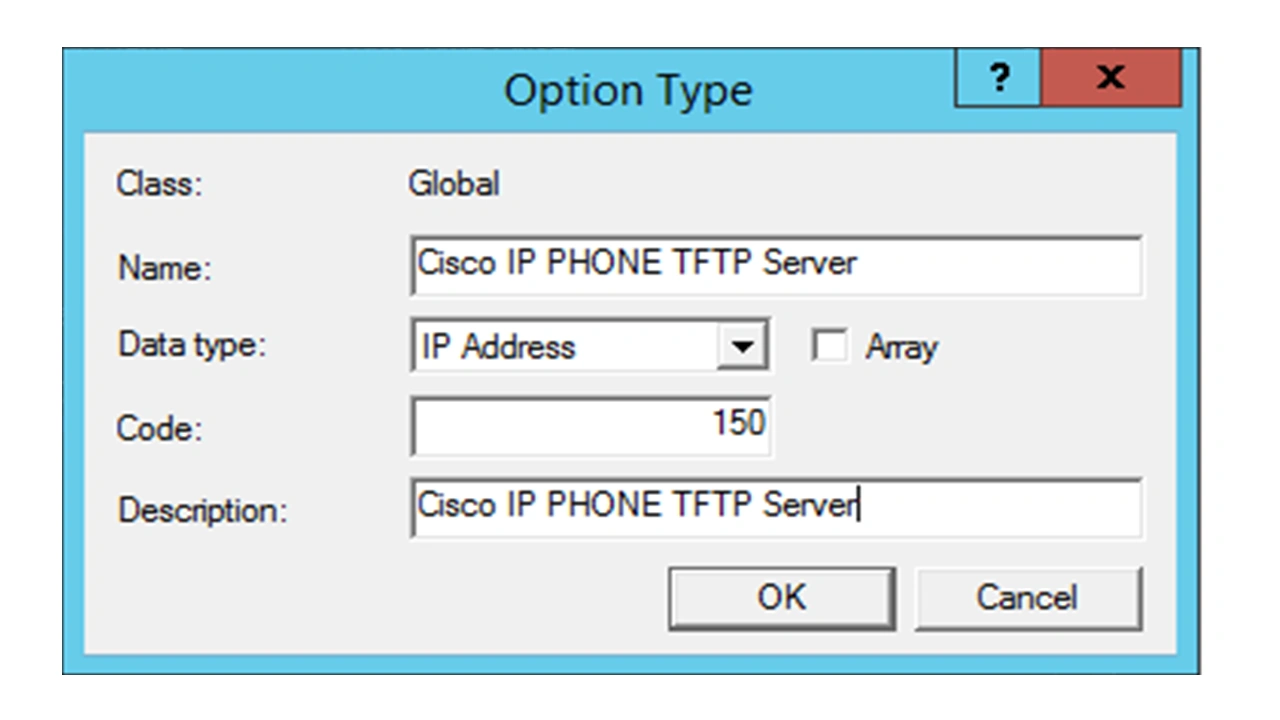Focus the Code number field
Image resolution: width=1280 pixels, height=720 pixels.
590,425
